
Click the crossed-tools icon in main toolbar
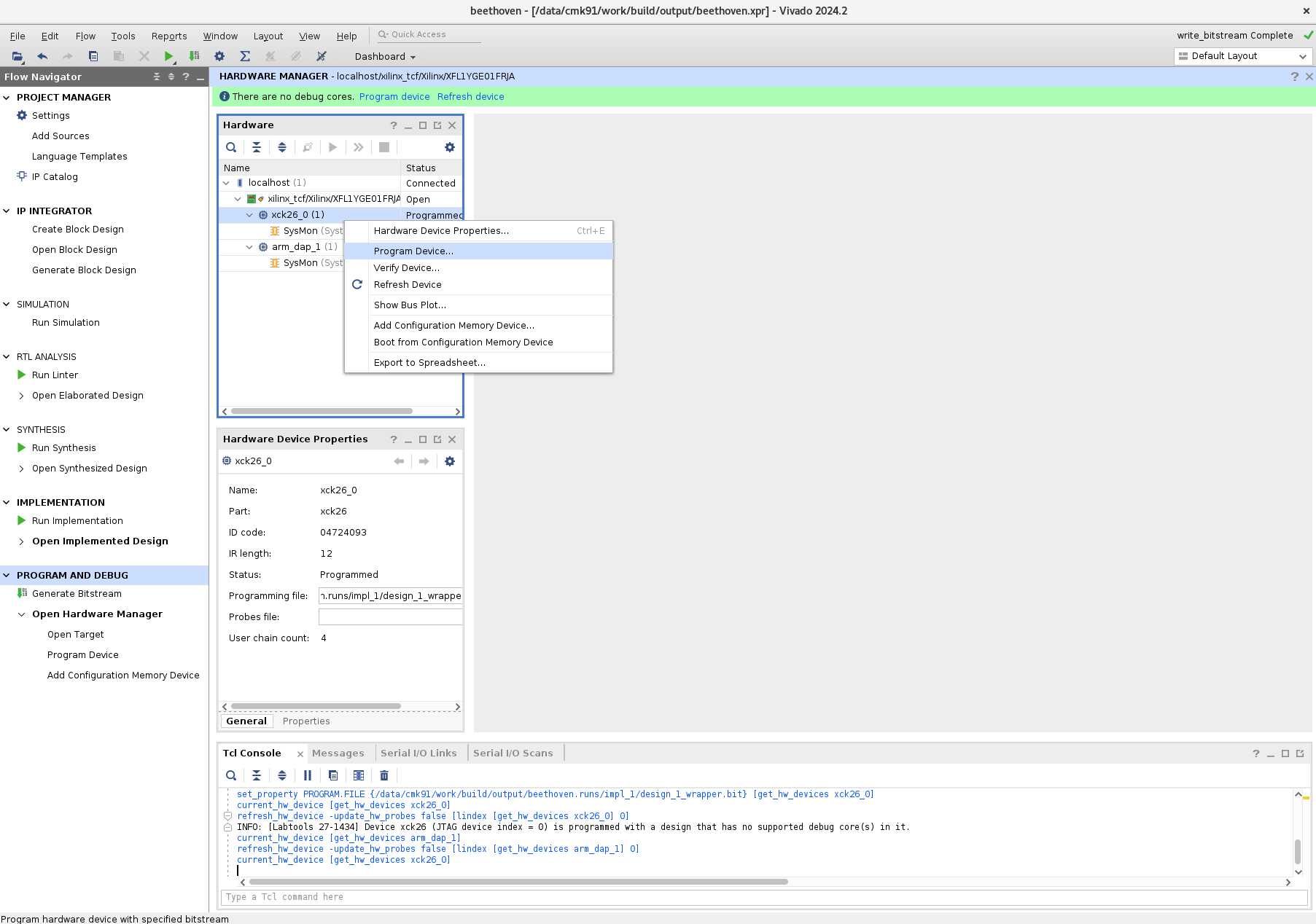tap(321, 56)
